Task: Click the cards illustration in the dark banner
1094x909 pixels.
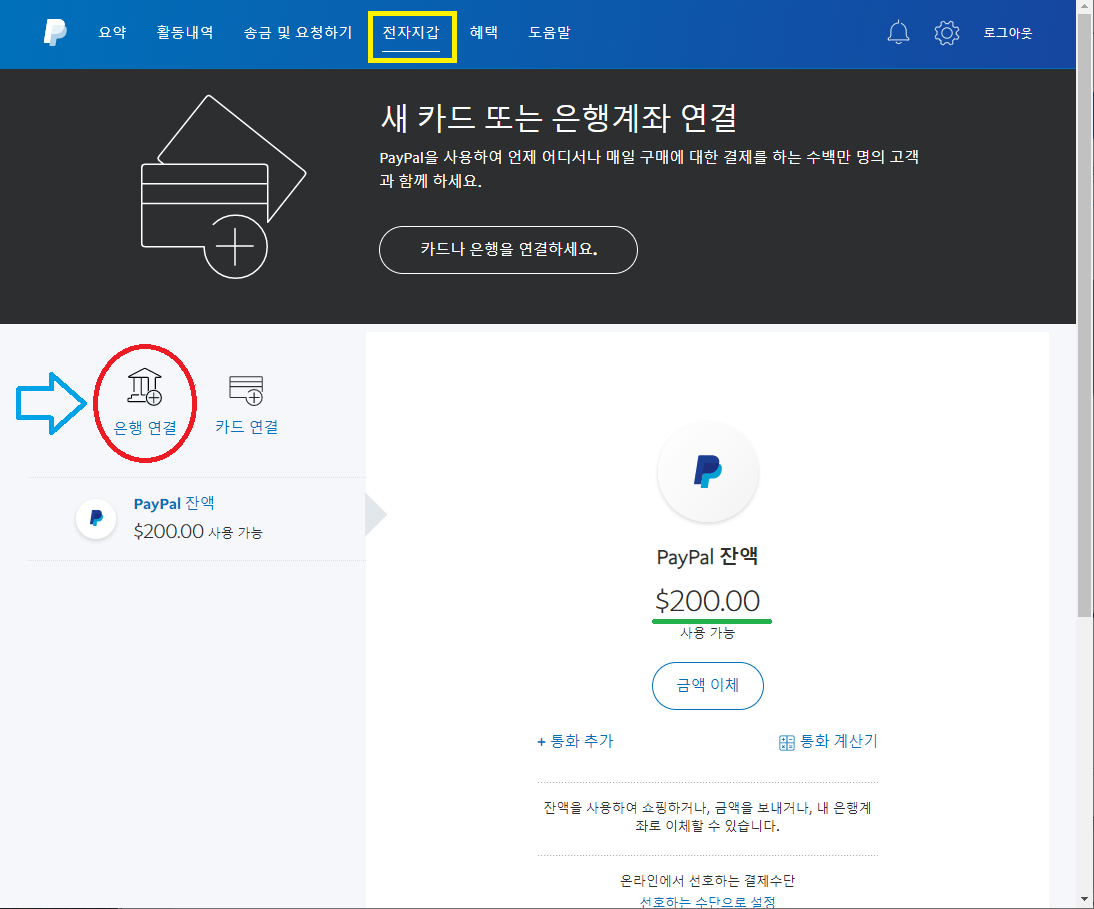Action: point(223,186)
